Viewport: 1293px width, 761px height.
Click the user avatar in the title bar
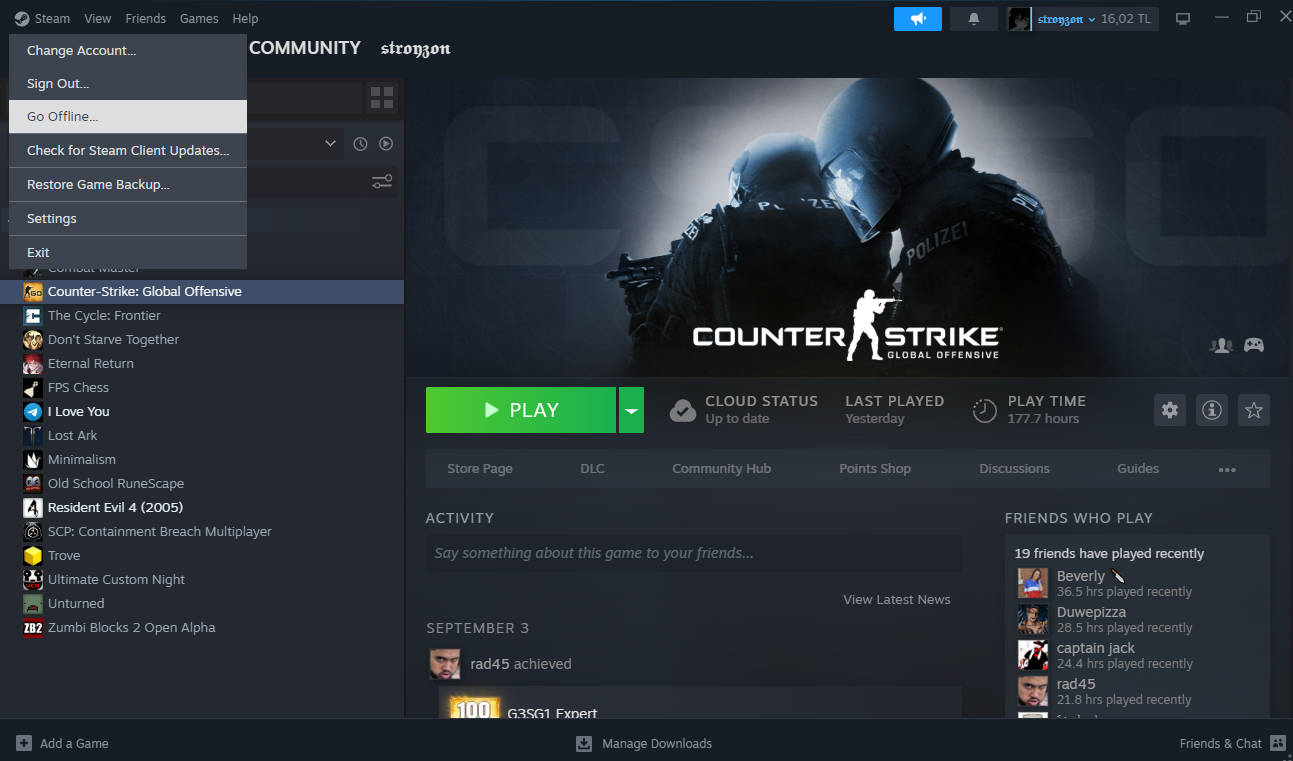point(1019,19)
